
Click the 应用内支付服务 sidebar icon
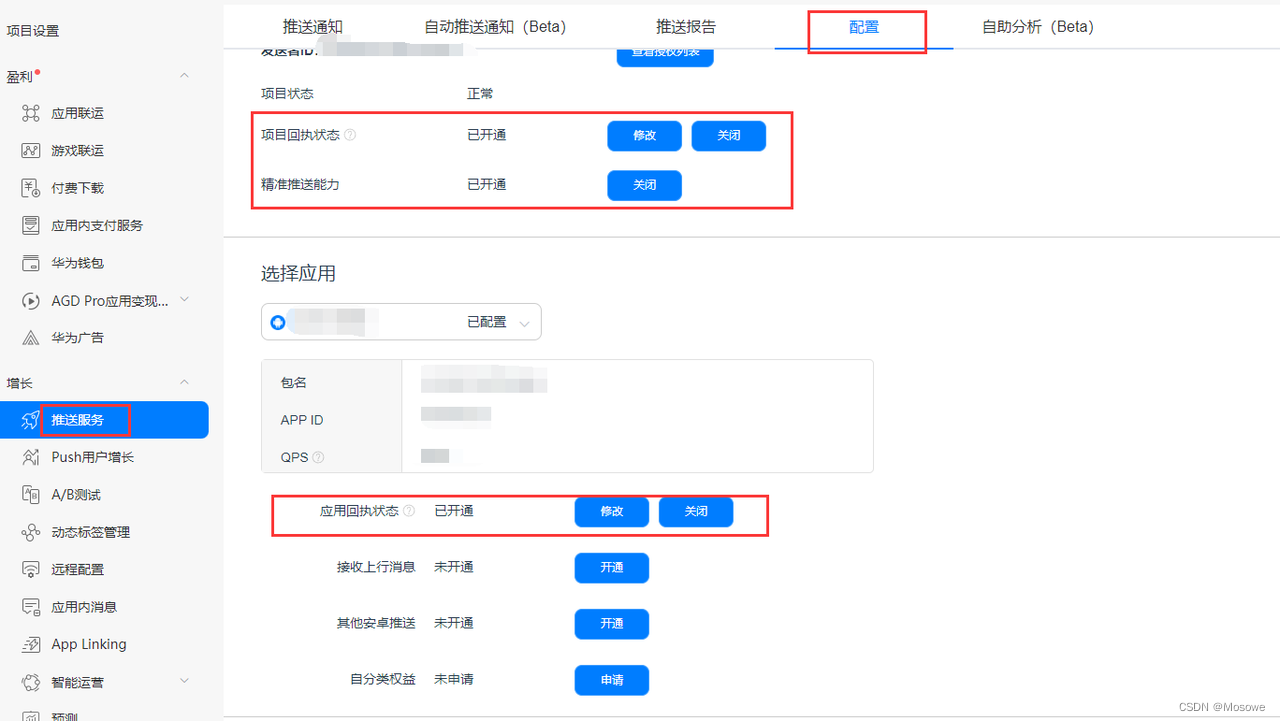[x=31, y=226]
